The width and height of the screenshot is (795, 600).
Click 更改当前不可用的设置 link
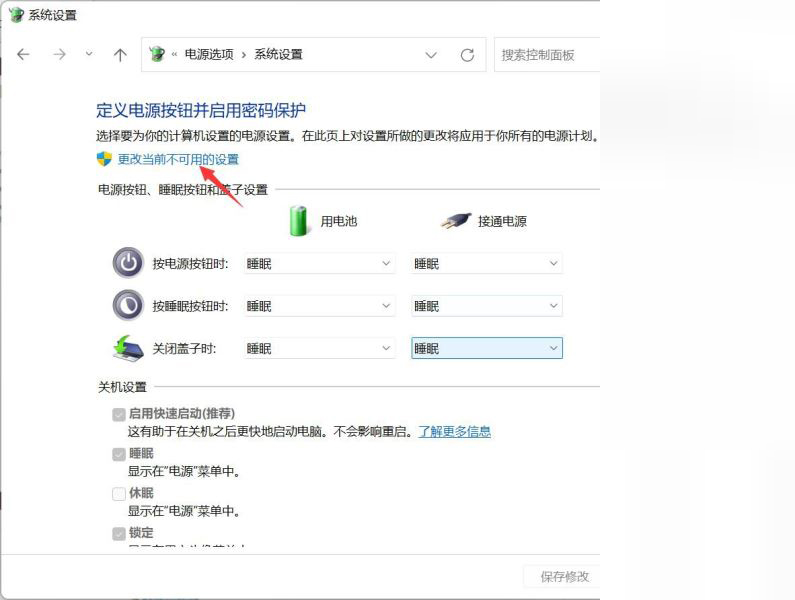pyautogui.click(x=178, y=159)
